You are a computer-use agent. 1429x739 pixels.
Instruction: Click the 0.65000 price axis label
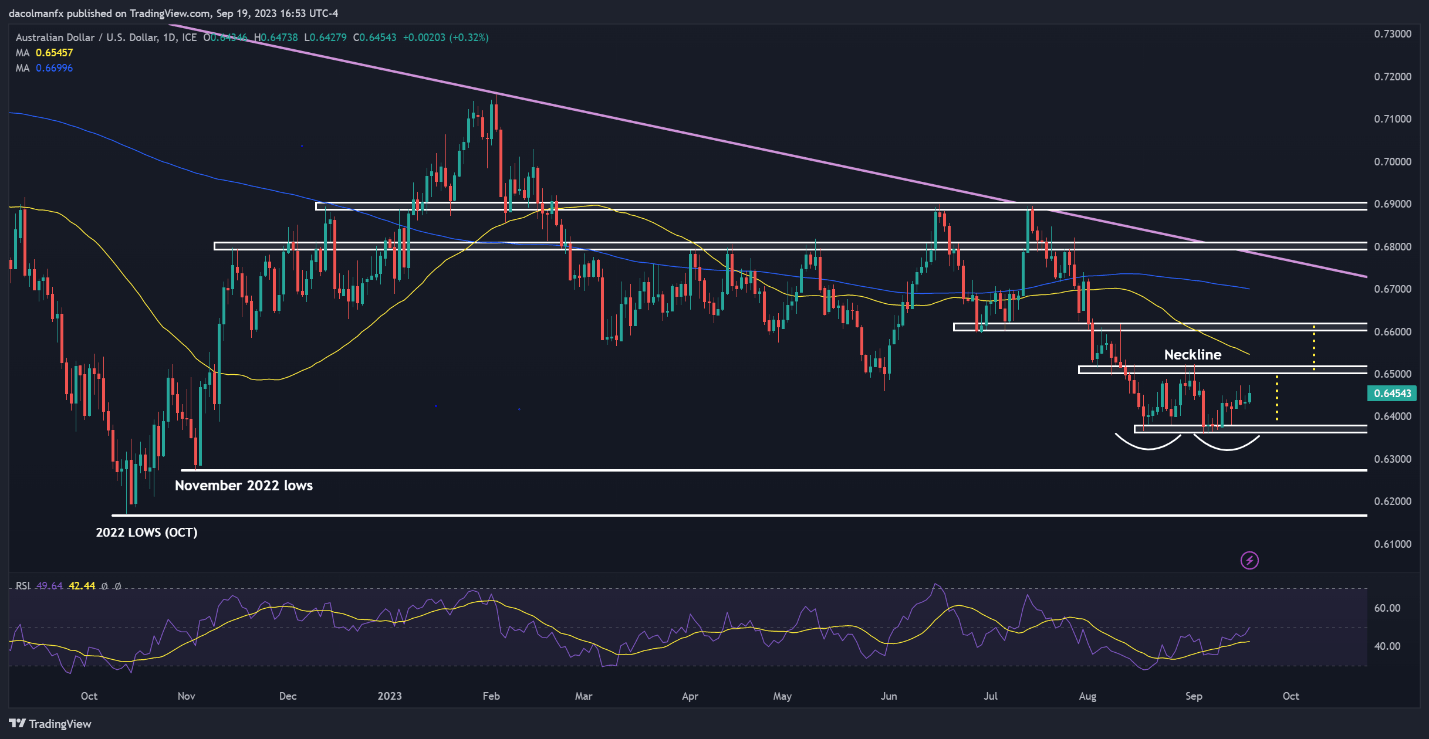pyautogui.click(x=1392, y=374)
